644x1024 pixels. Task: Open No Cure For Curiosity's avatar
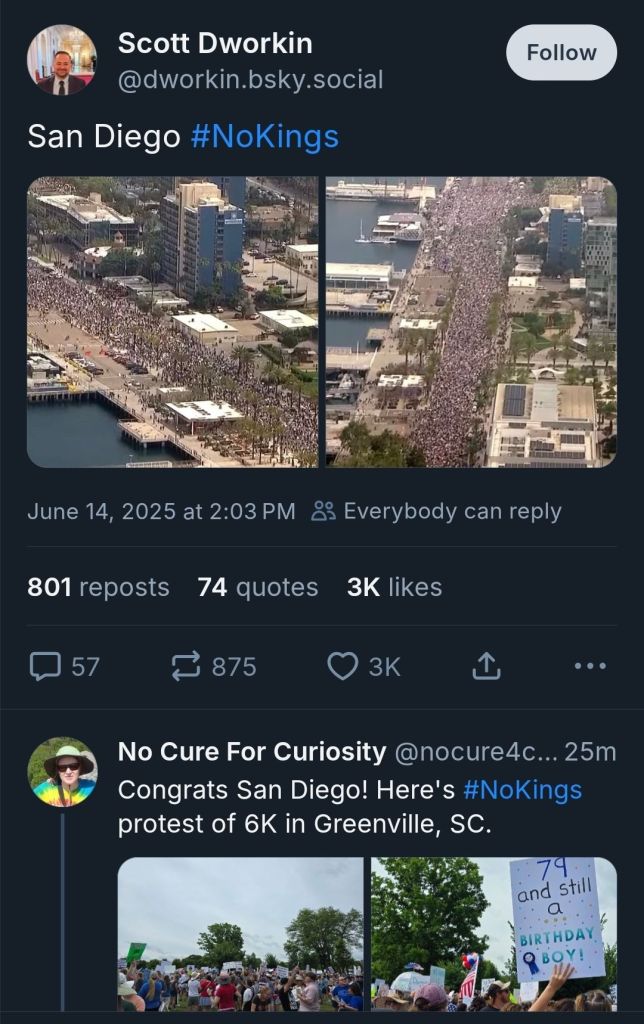[x=62, y=772]
